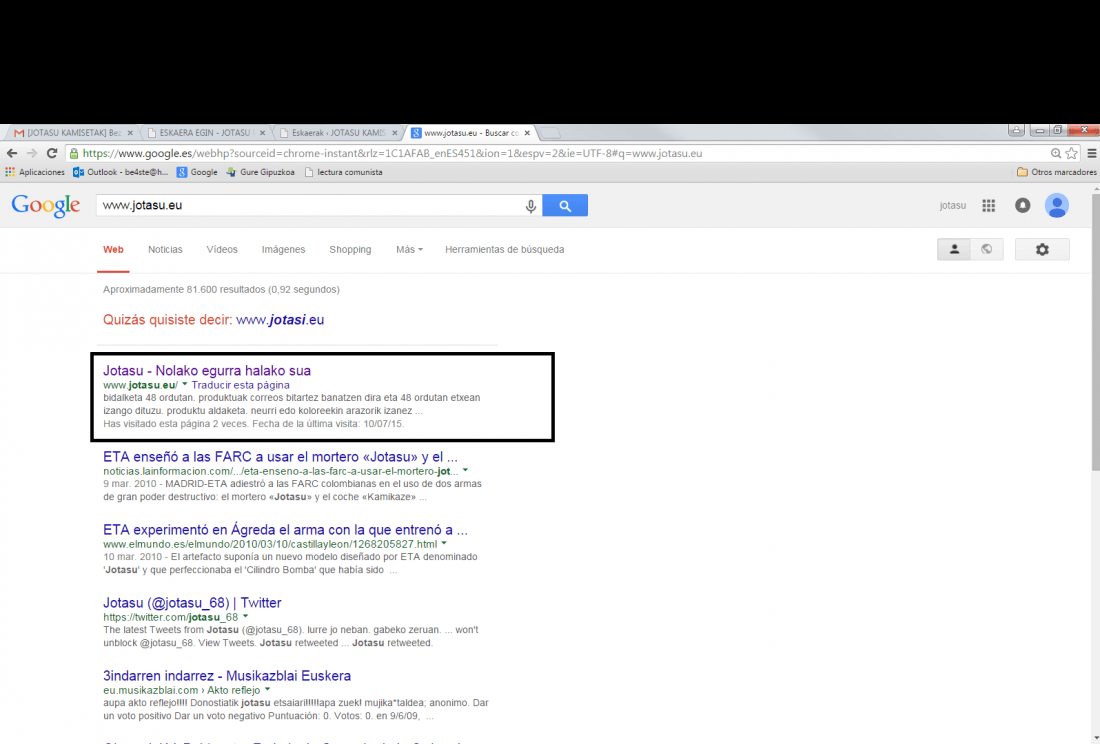Select the Imágenes search tab
The image size is (1100, 744).
(x=283, y=250)
